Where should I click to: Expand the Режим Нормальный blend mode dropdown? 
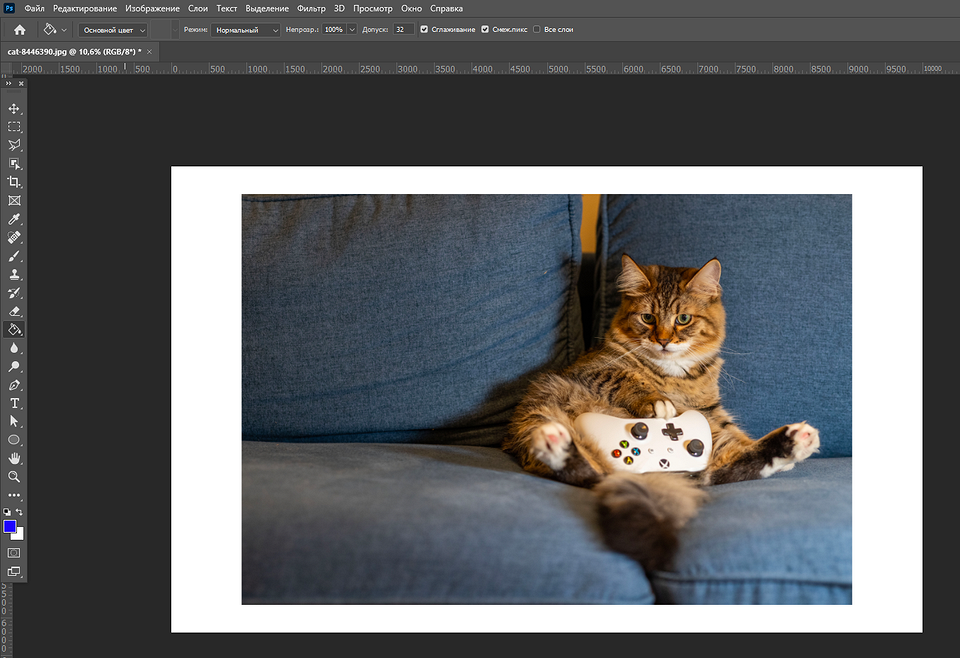[246, 30]
